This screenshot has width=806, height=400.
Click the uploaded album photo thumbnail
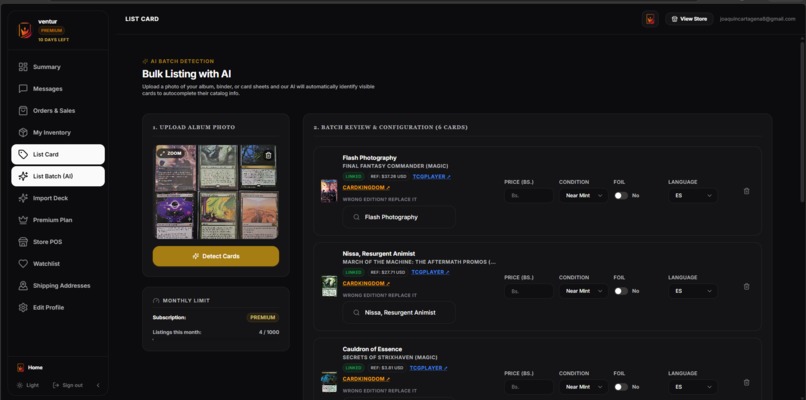point(216,192)
